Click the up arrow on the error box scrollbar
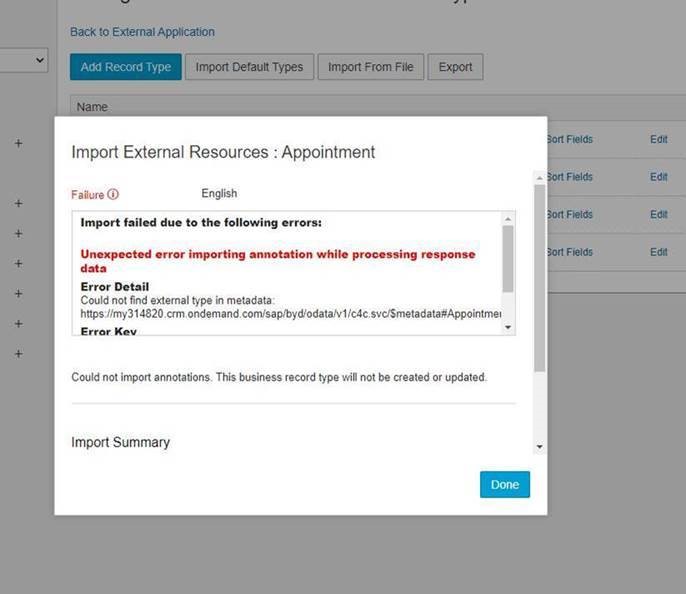 coord(508,218)
